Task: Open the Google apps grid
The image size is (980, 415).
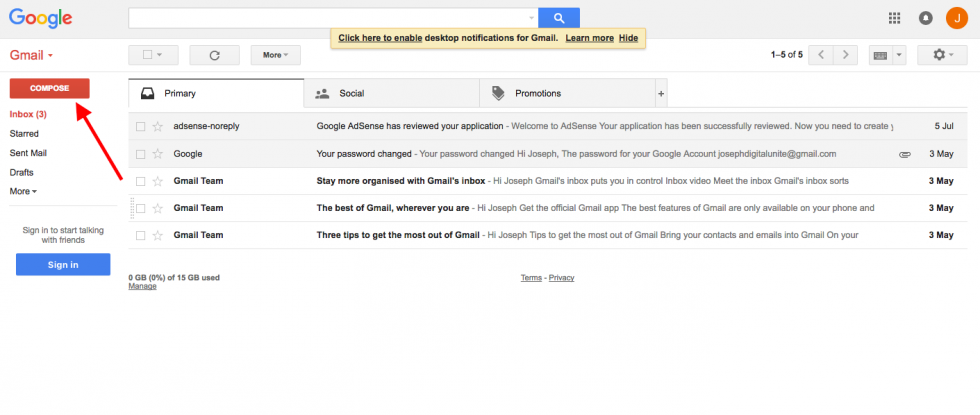Action: (894, 18)
